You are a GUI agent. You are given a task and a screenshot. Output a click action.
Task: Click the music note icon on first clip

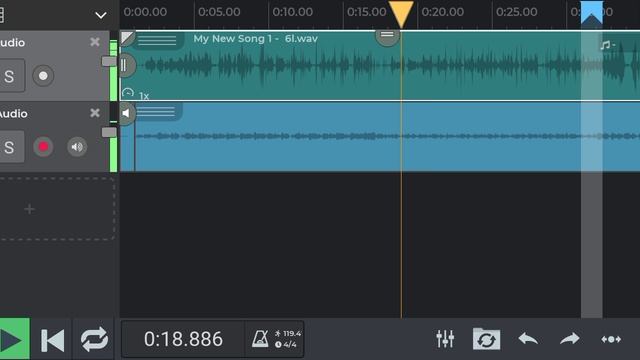[607, 45]
